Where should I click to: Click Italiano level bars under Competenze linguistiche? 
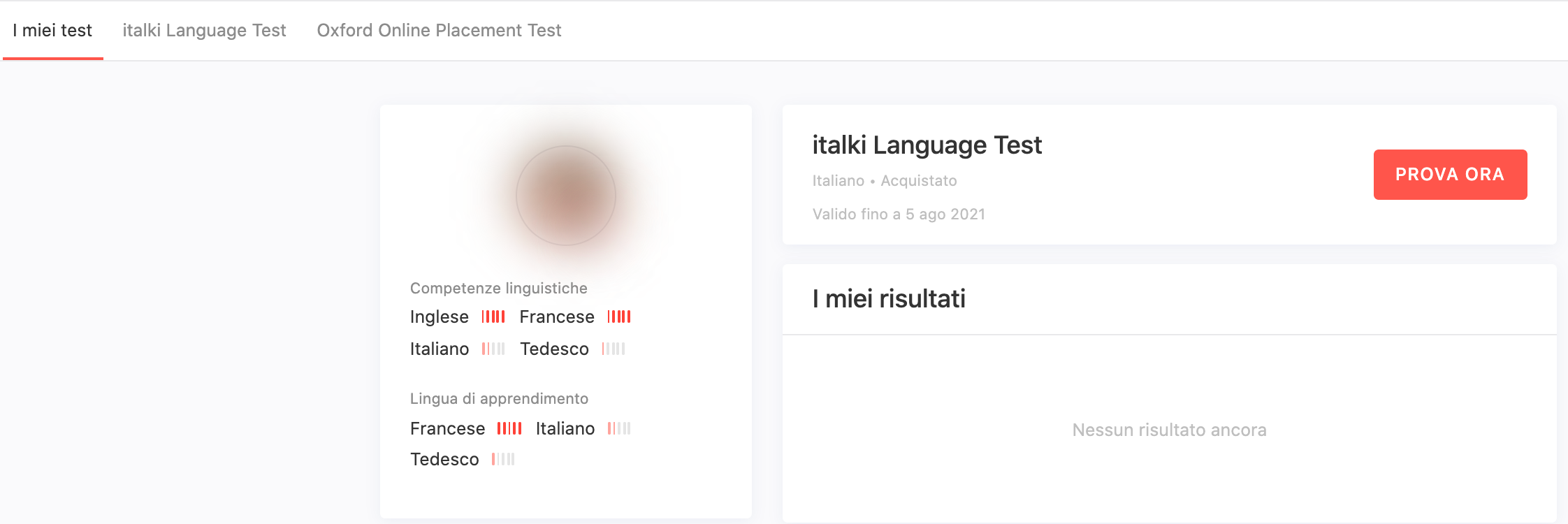(x=493, y=349)
